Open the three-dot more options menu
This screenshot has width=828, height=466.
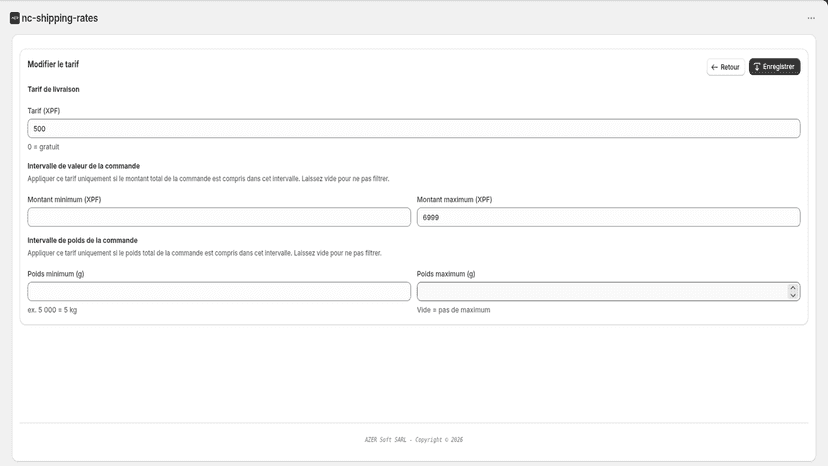coord(811,18)
